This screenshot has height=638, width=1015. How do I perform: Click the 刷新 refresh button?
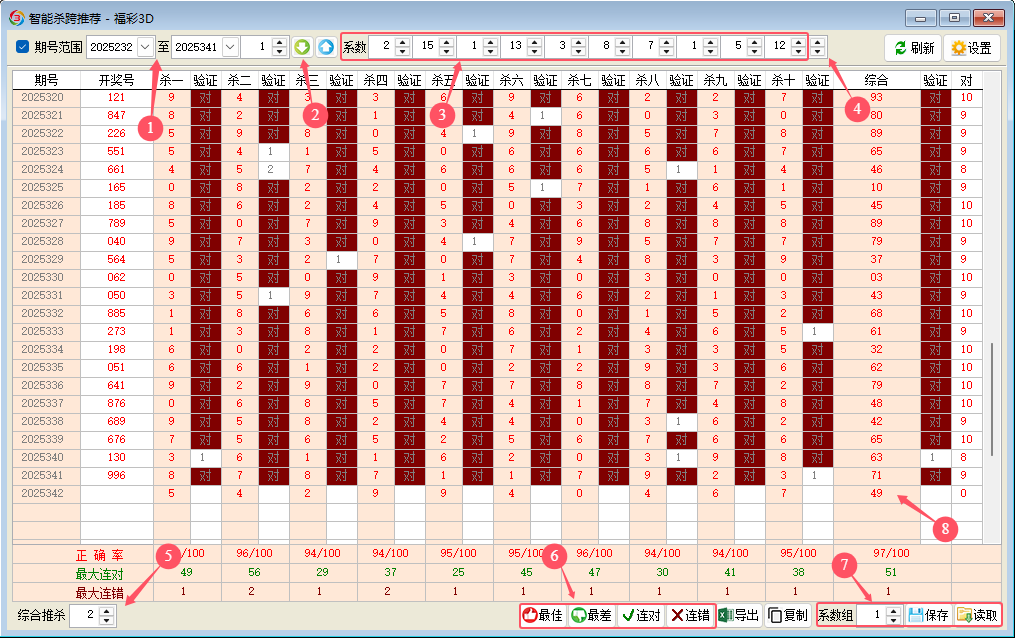pyautogui.click(x=913, y=48)
